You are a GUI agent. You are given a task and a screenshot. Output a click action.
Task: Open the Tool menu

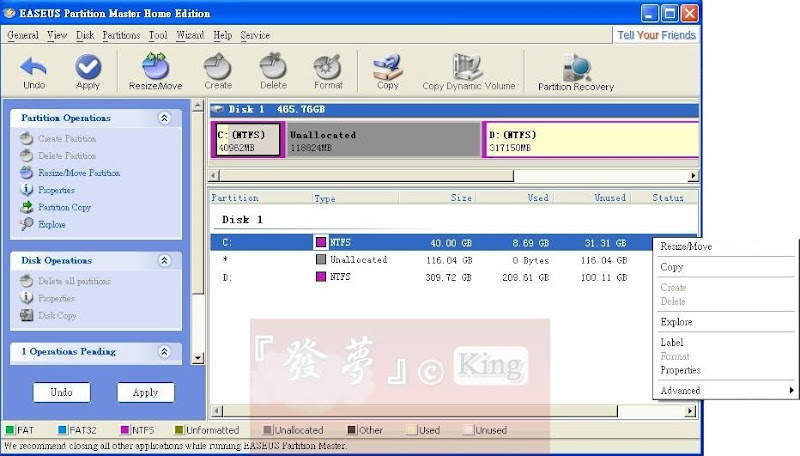point(158,35)
